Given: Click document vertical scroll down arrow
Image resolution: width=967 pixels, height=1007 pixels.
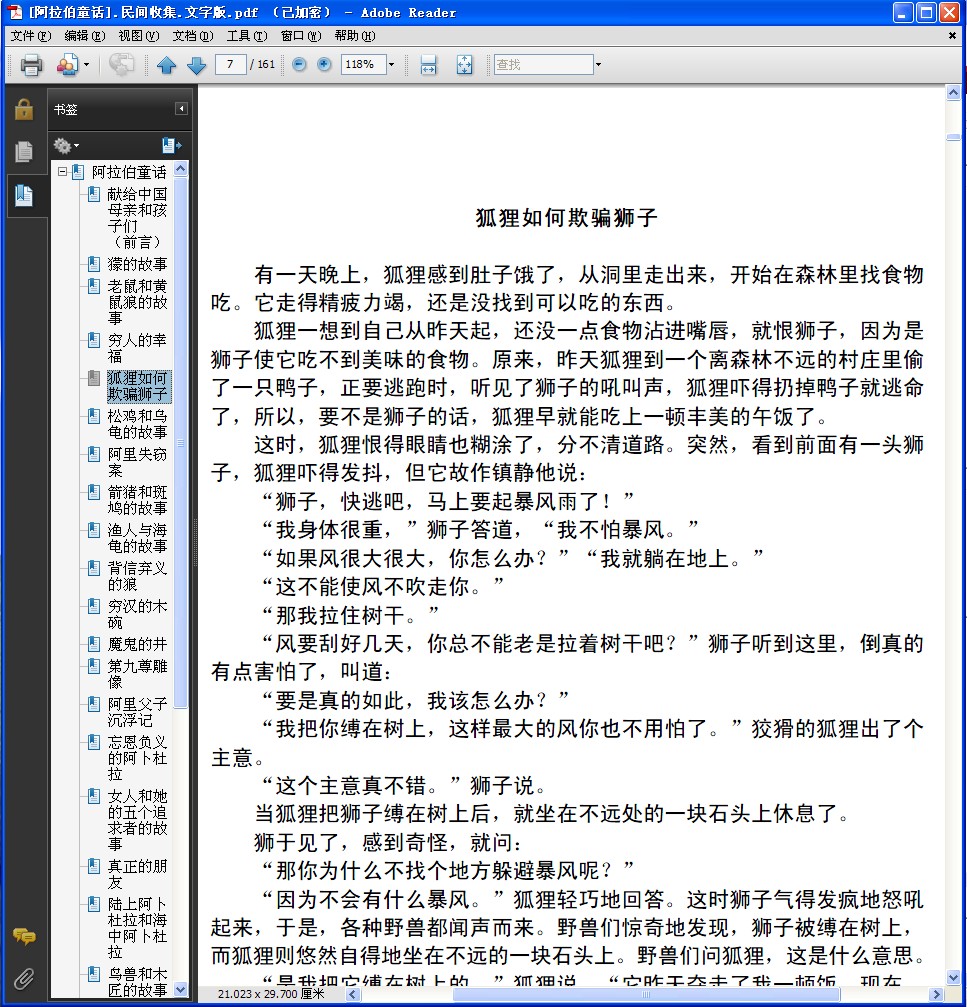Looking at the screenshot, I should [x=954, y=978].
